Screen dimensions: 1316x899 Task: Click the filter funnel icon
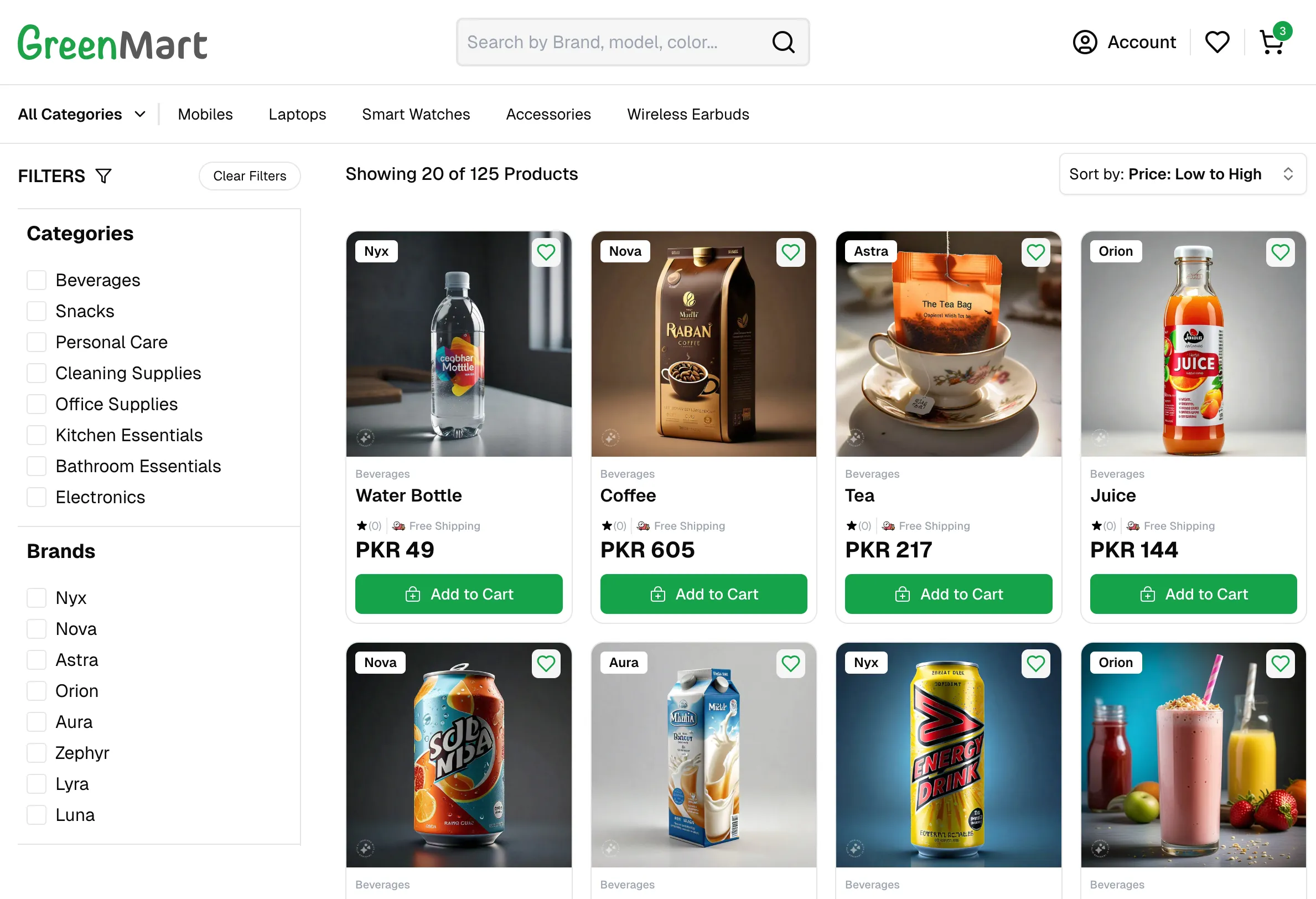point(103,176)
